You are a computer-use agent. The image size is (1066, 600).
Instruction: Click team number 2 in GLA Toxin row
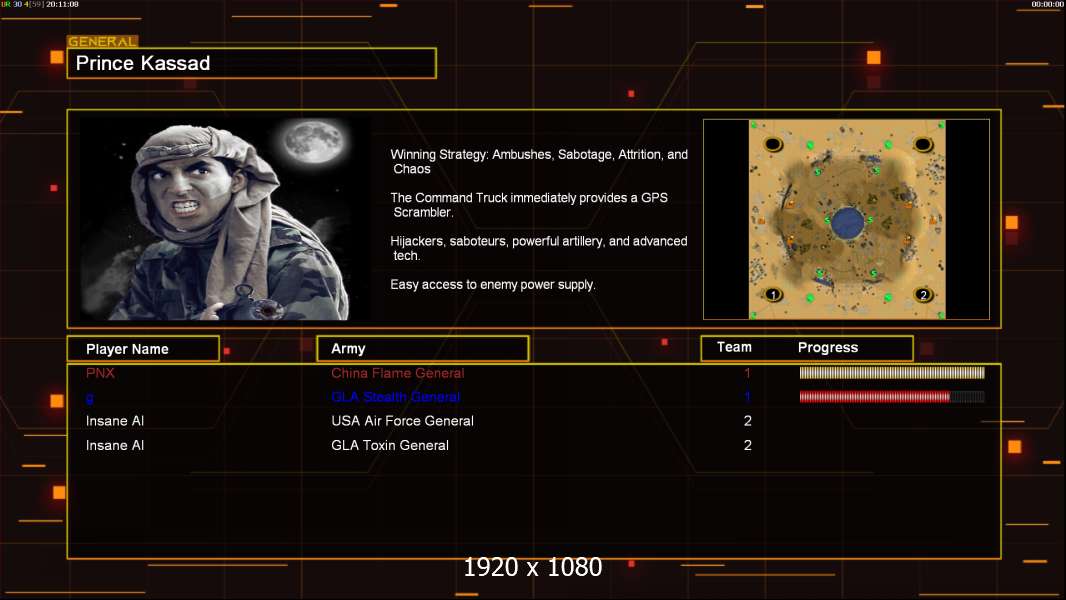747,446
